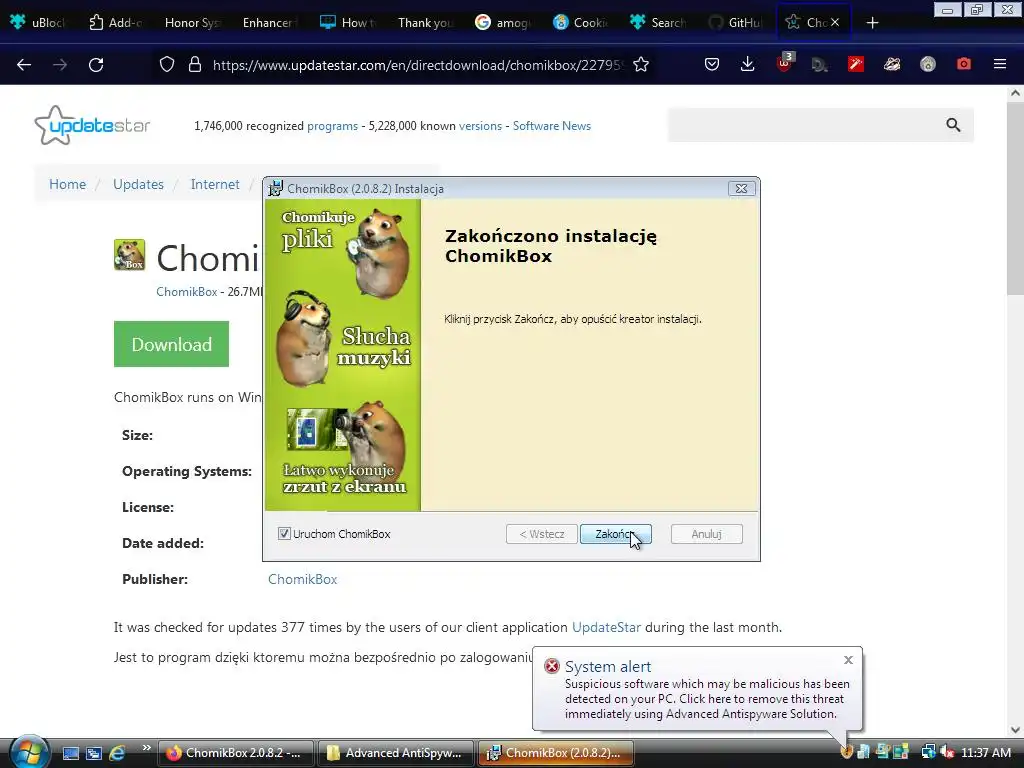
Task: Switch to the Thank you tab
Action: 424,22
